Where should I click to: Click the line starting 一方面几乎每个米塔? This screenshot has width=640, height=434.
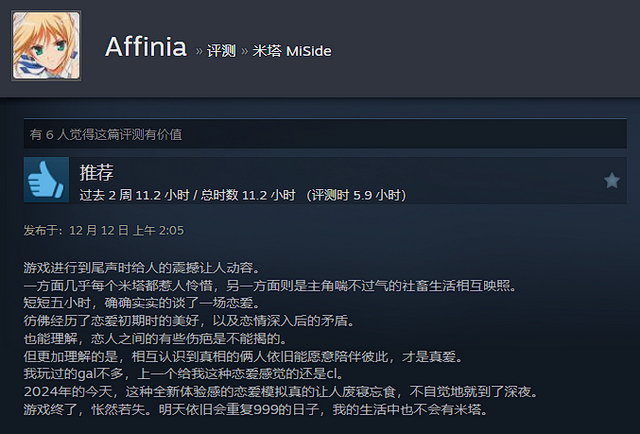tap(271, 285)
